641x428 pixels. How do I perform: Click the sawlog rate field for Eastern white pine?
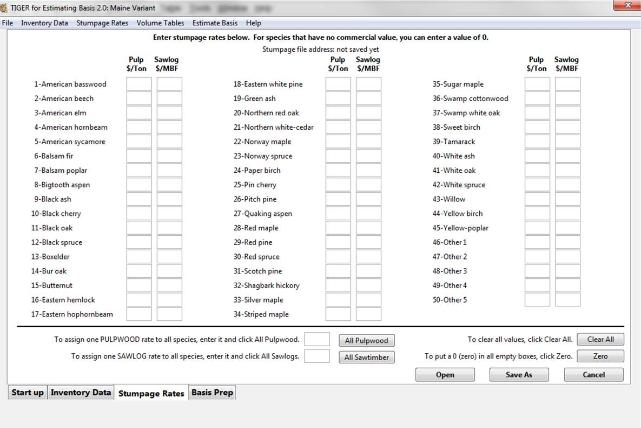point(369,85)
